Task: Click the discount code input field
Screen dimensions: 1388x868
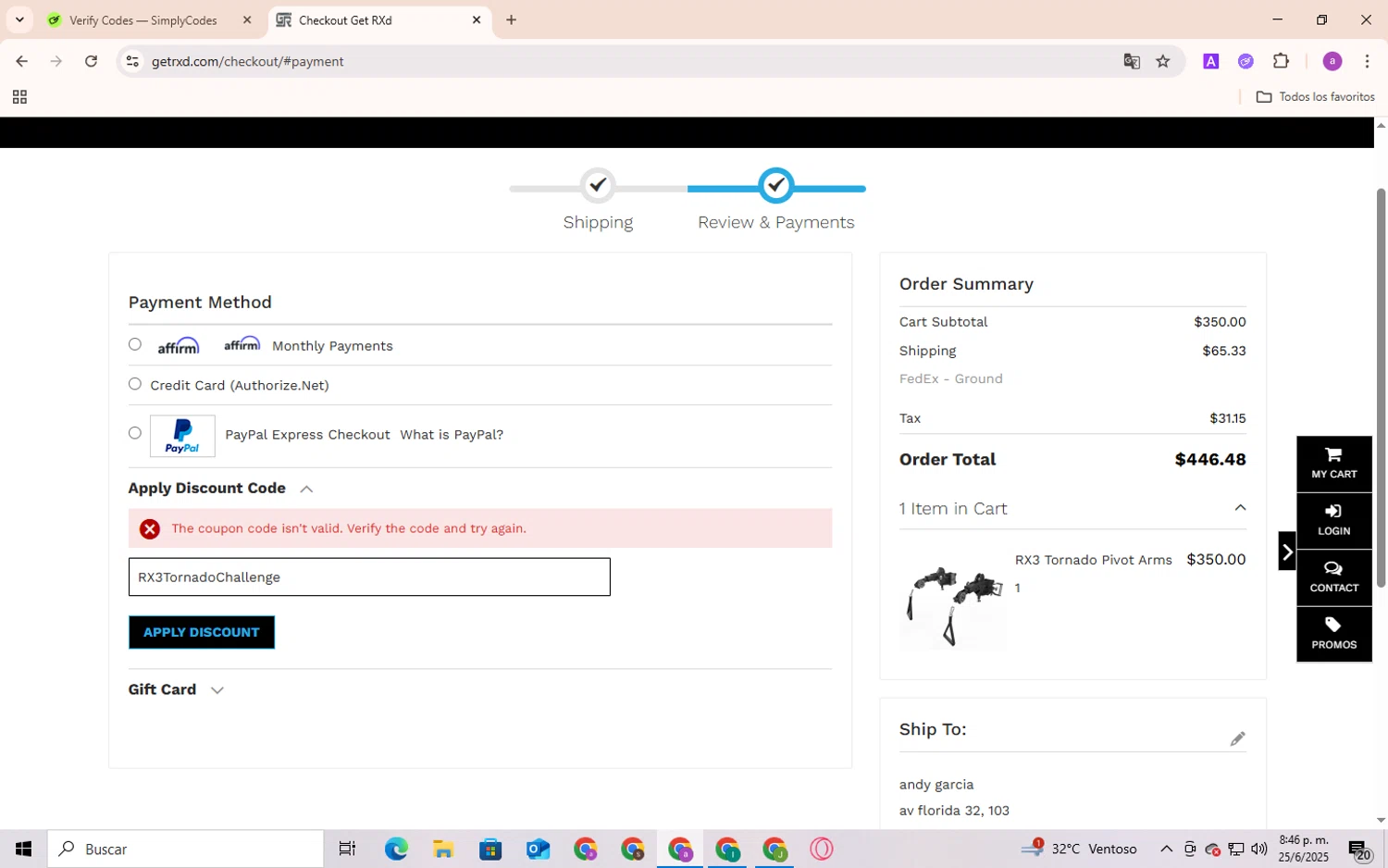Action: pyautogui.click(x=369, y=577)
